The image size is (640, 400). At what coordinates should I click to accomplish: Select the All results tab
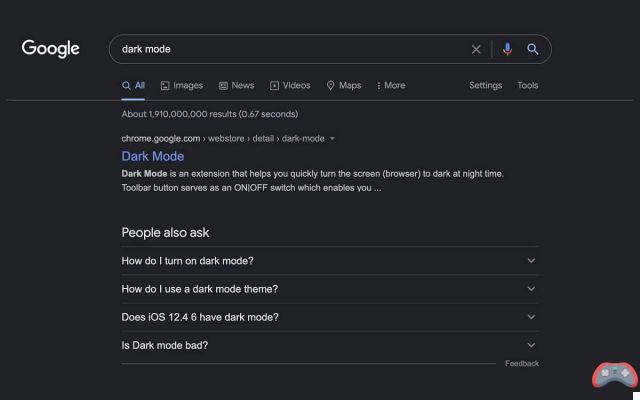click(x=133, y=86)
